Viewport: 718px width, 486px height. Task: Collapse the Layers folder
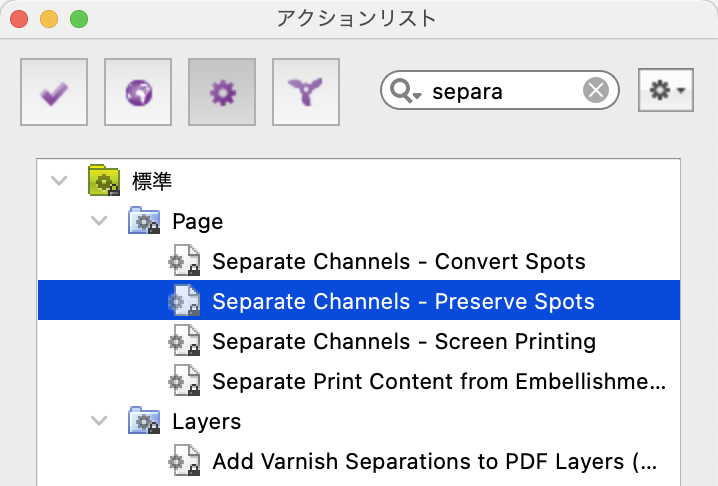point(99,420)
